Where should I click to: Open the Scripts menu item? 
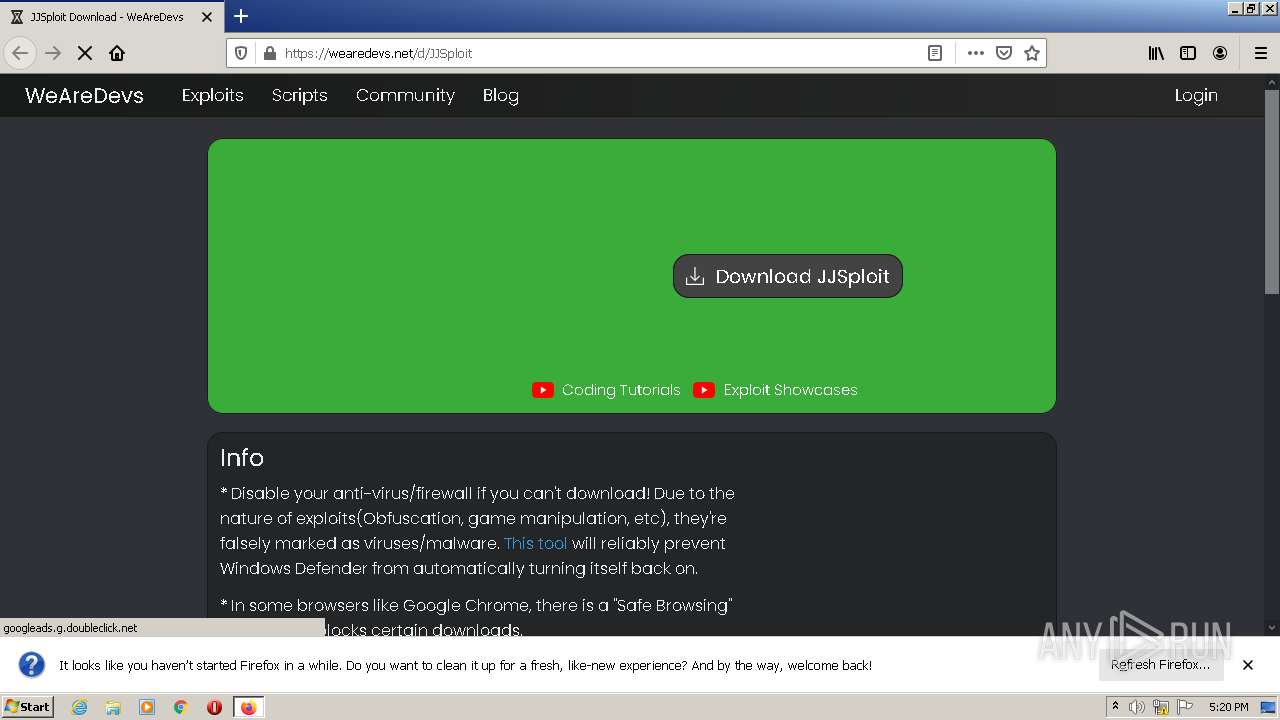click(x=299, y=95)
